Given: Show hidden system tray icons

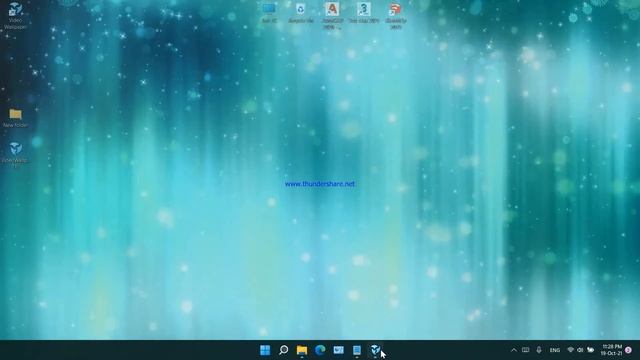Looking at the screenshot, I should point(513,350).
